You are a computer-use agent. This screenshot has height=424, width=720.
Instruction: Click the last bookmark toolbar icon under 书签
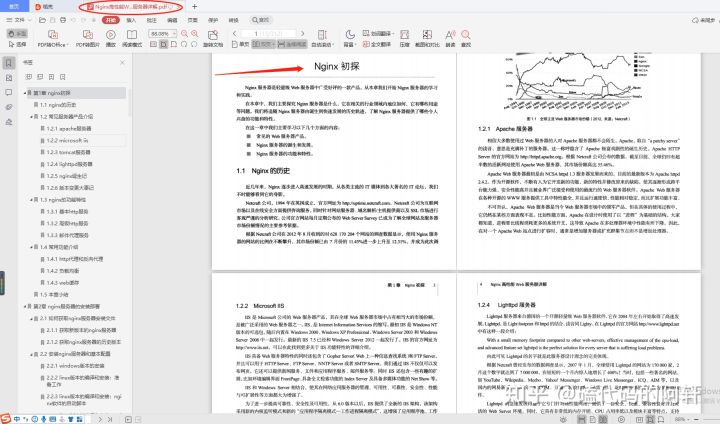[62, 77]
